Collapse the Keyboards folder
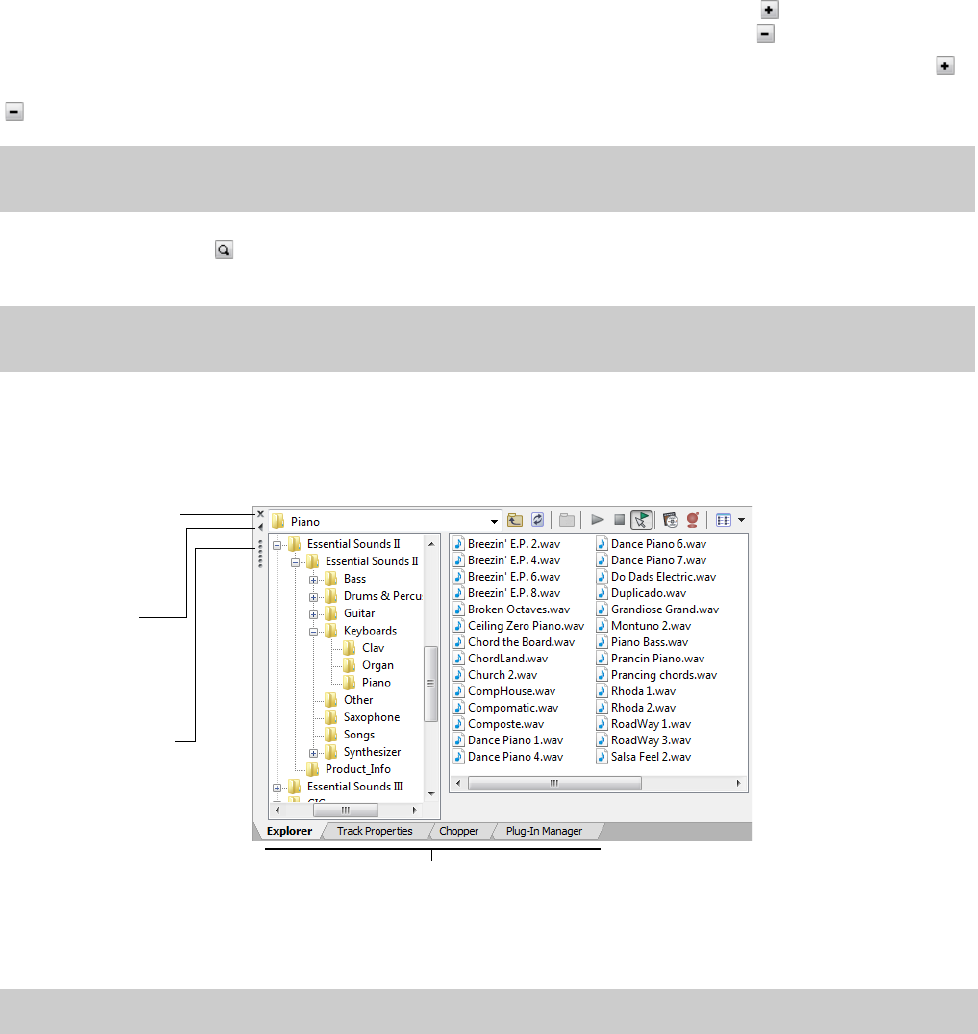 coord(314,632)
